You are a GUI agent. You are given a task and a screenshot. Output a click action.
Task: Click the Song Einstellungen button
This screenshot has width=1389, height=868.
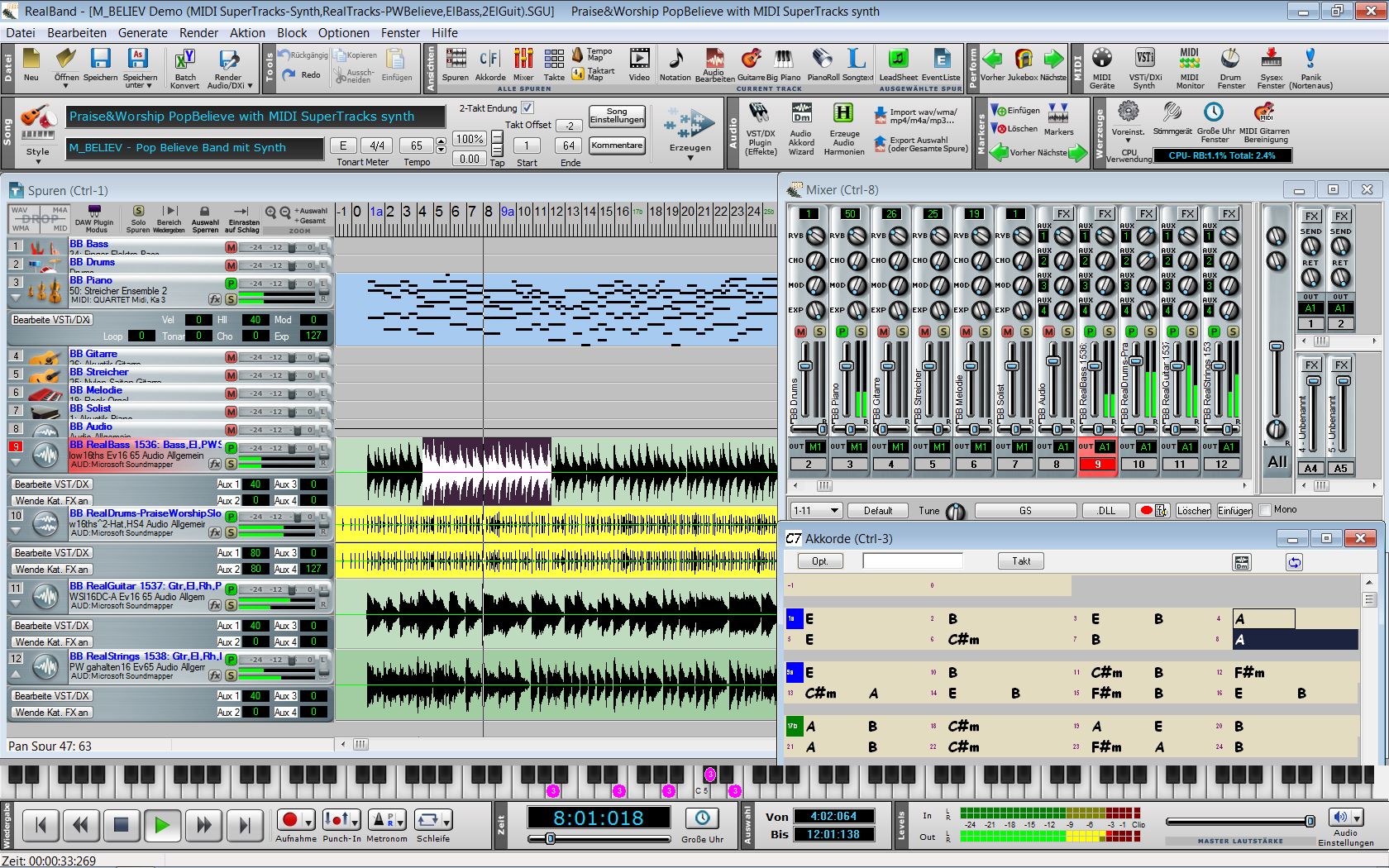pos(616,116)
